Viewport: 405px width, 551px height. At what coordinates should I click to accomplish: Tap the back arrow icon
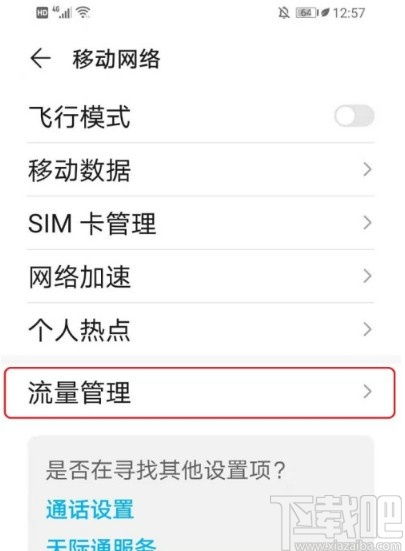(40, 58)
